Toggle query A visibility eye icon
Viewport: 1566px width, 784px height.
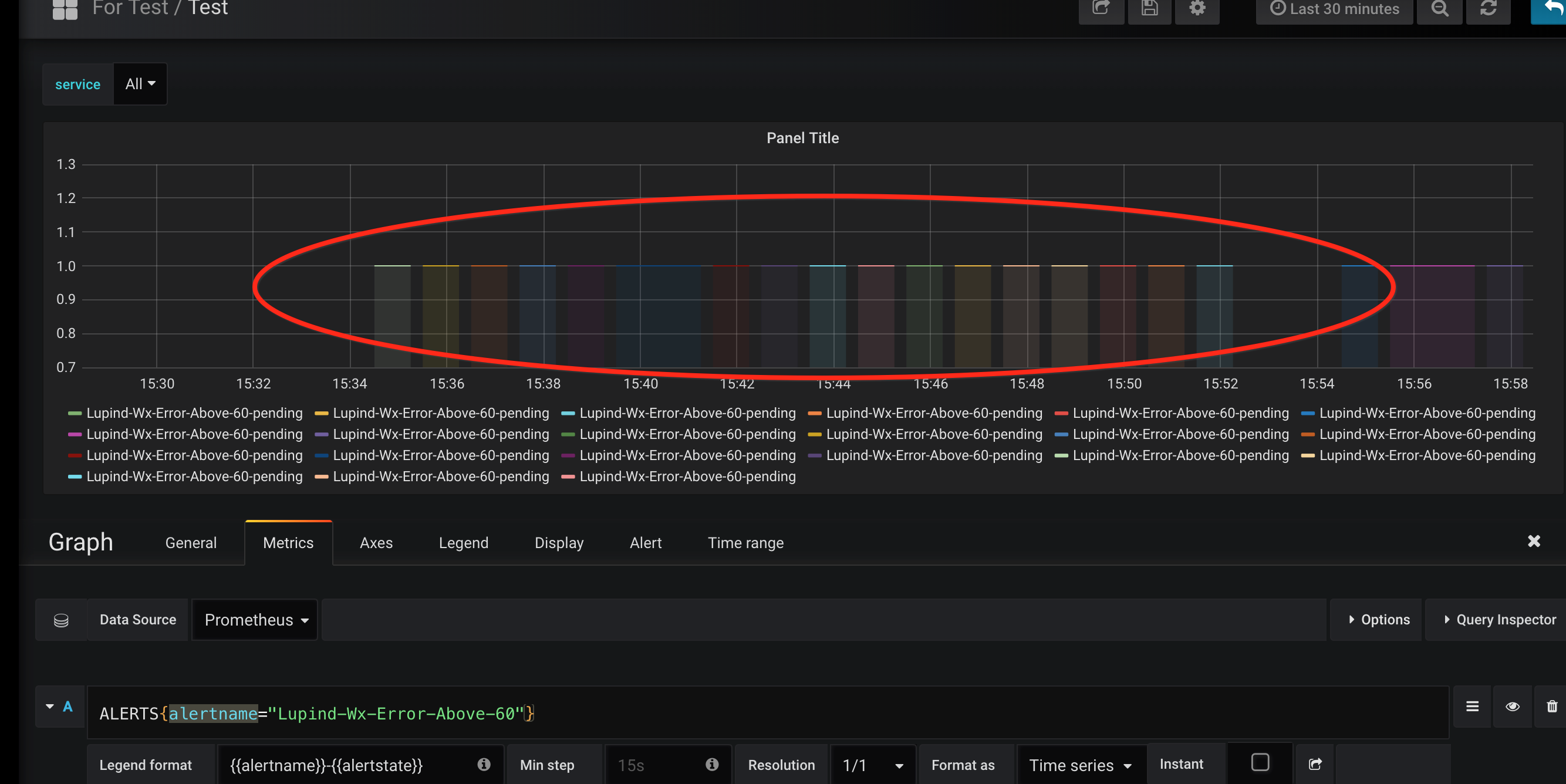click(x=1512, y=706)
